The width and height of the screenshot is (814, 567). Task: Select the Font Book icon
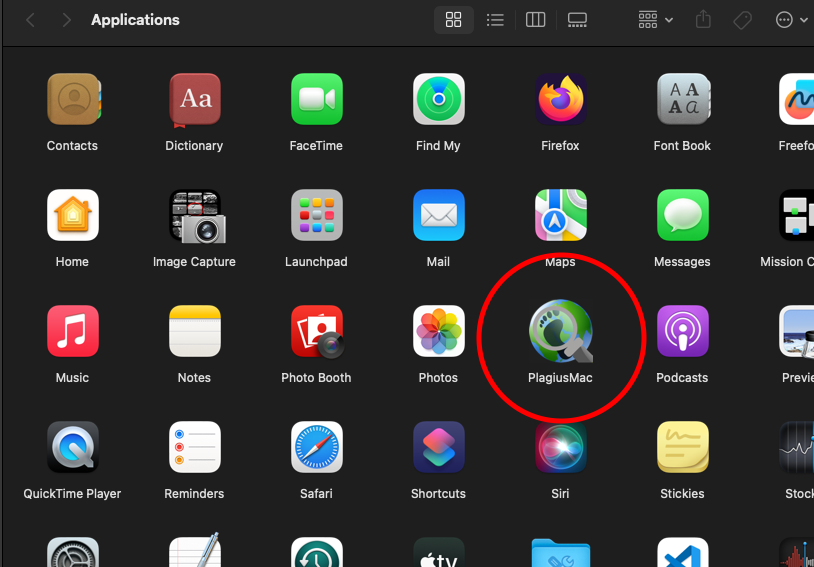(682, 100)
